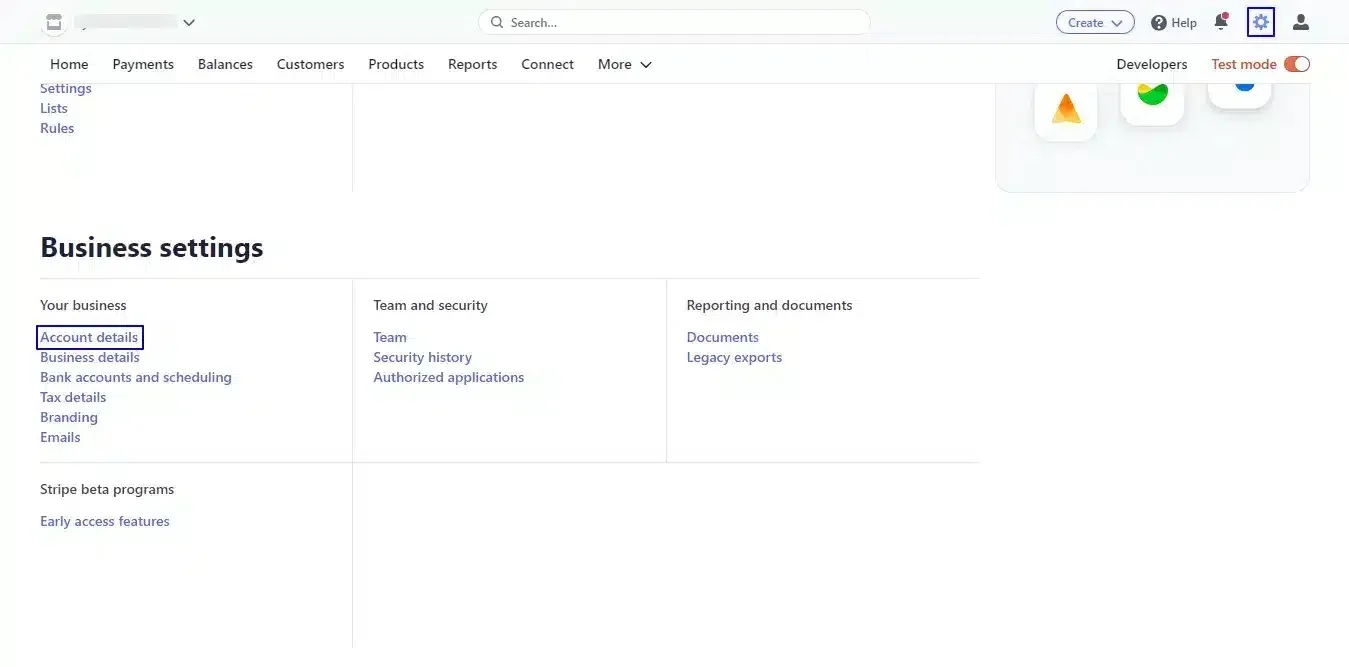
Task: View Bank accounts and scheduling
Action: tap(135, 377)
